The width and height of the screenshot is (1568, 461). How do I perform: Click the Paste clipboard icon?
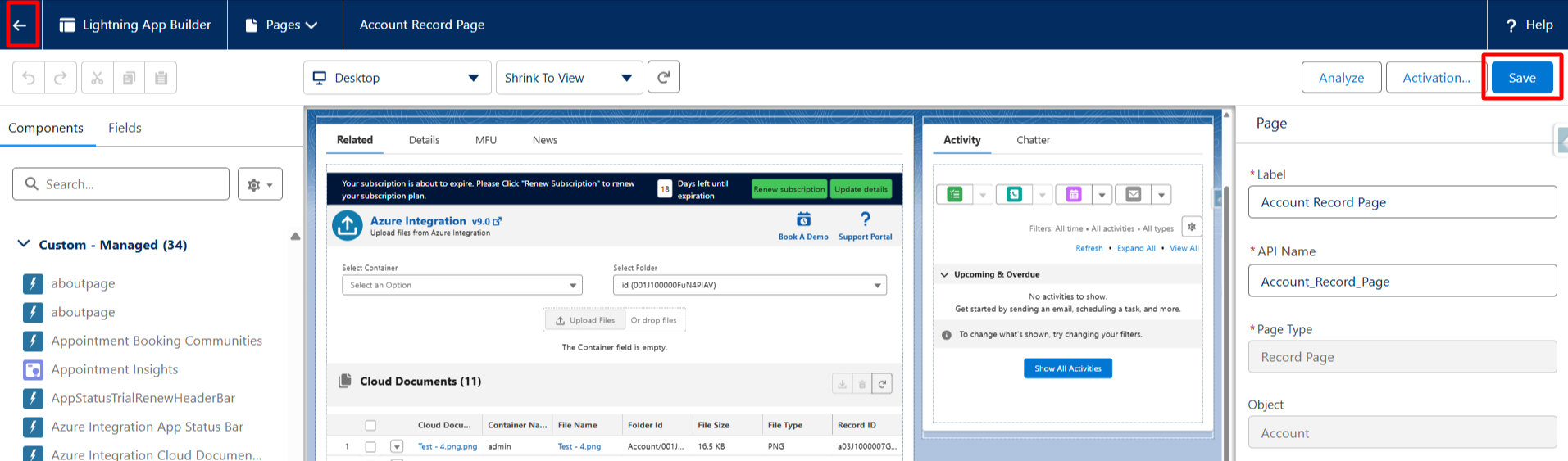(x=161, y=78)
